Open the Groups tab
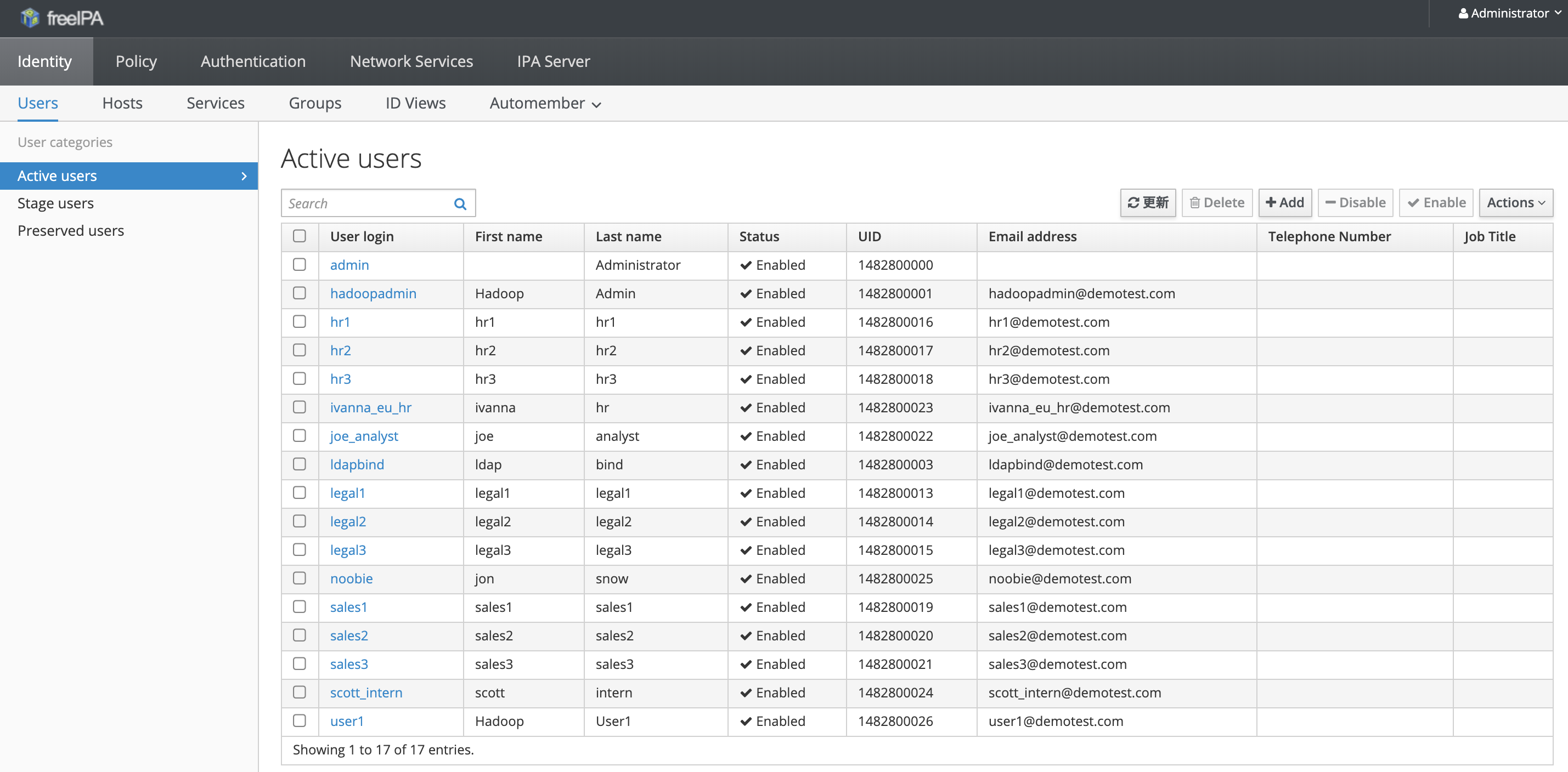Viewport: 1568px width, 772px height. 315,104
